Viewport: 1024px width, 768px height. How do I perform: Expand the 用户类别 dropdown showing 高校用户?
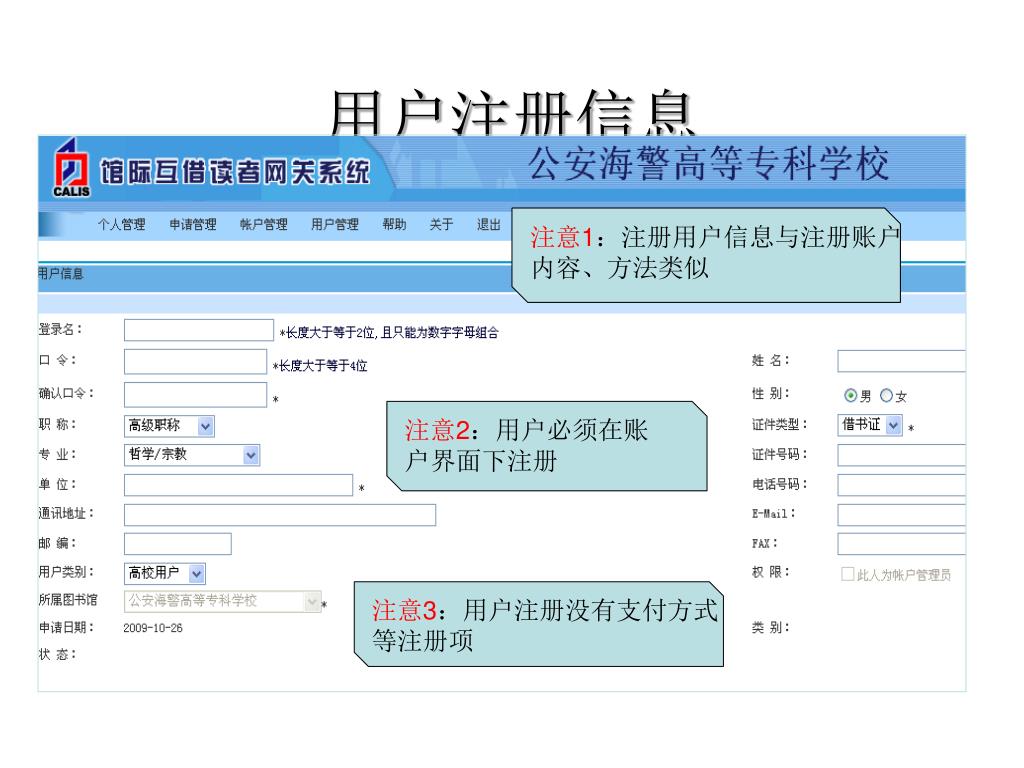(x=165, y=573)
